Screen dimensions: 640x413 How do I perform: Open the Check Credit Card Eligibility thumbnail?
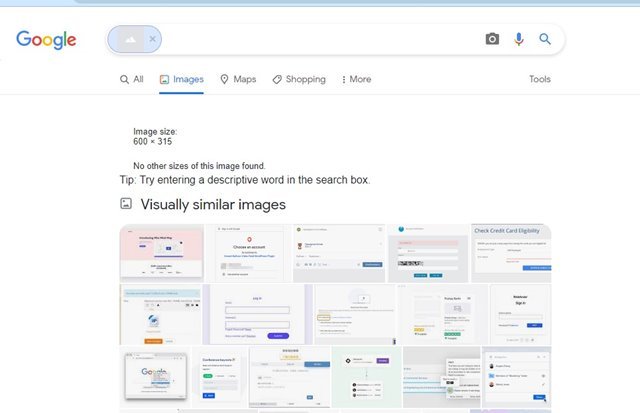coord(511,253)
